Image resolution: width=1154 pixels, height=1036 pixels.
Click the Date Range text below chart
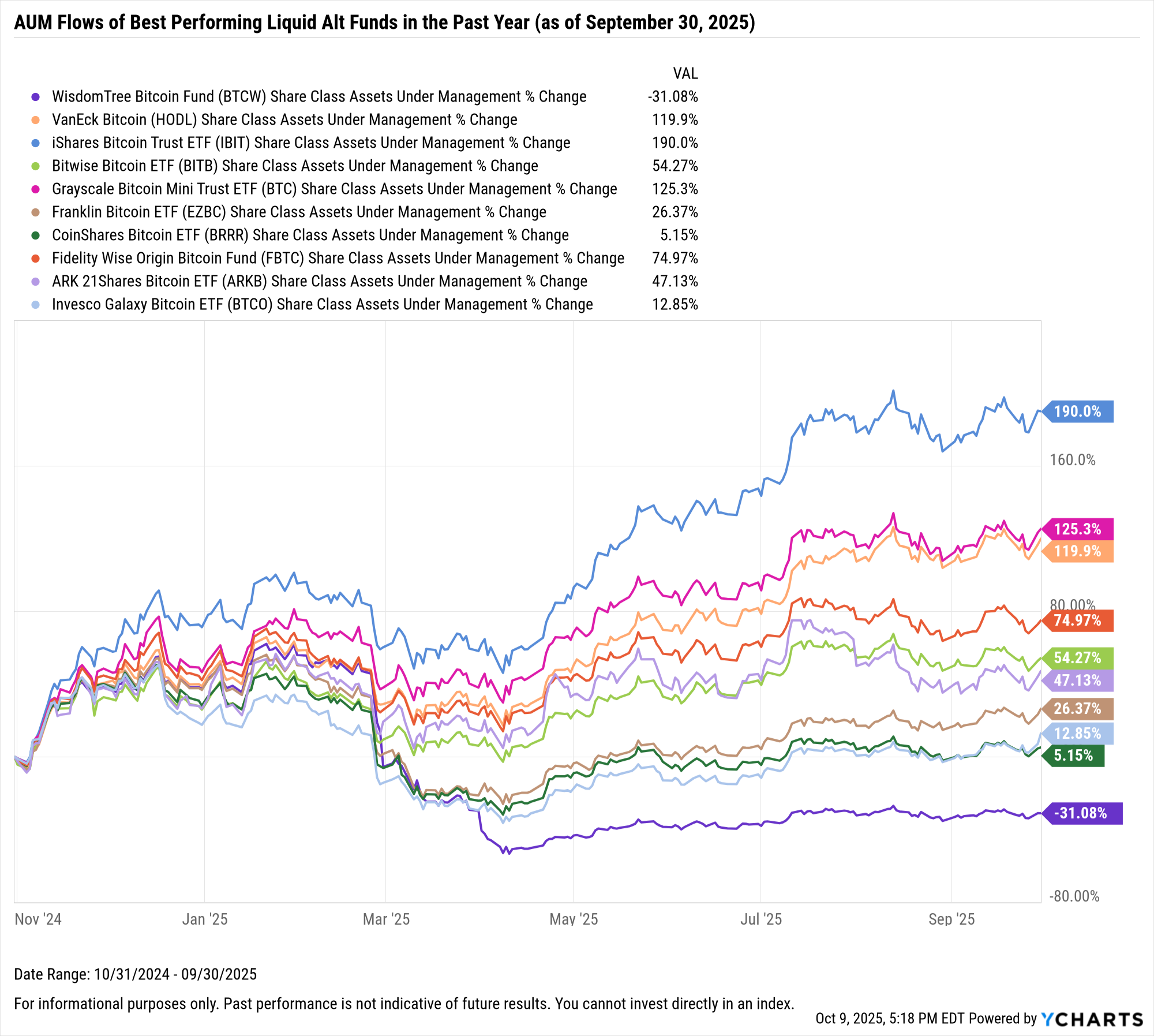pos(136,974)
